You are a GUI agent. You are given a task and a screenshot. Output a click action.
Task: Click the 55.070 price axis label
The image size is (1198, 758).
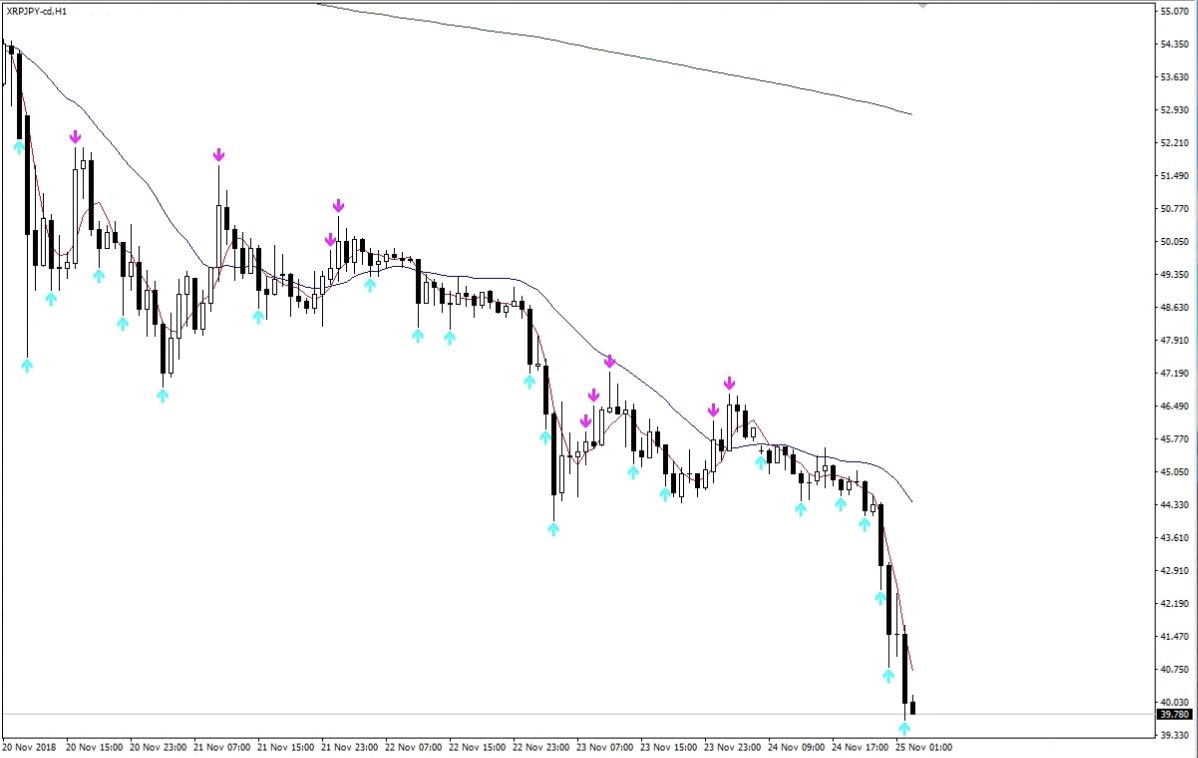tap(1175, 11)
